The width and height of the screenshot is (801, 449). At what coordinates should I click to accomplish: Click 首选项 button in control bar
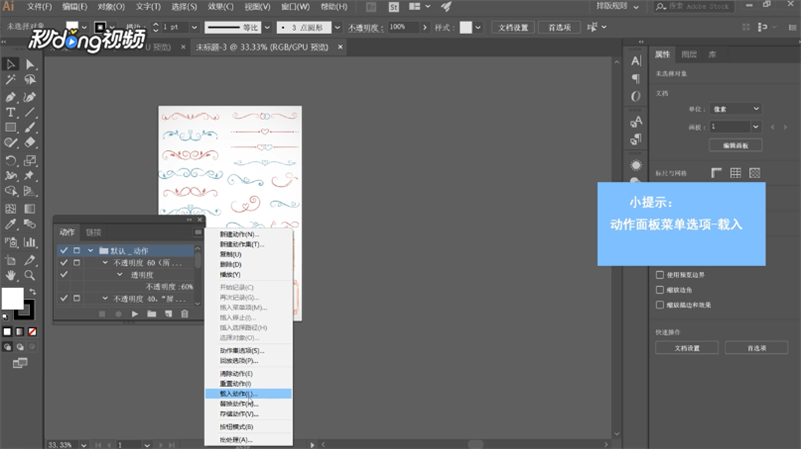pyautogui.click(x=559, y=27)
